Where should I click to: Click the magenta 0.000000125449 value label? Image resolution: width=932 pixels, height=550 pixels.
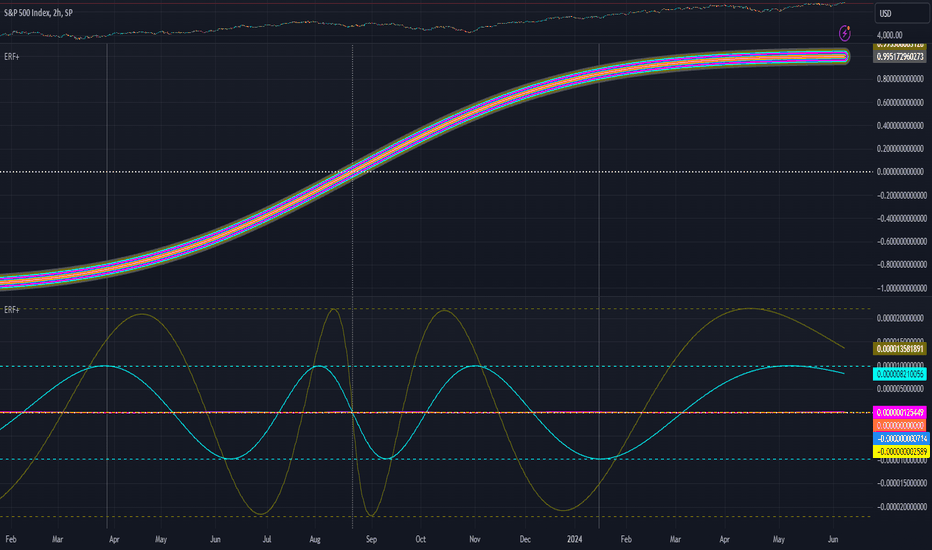(900, 412)
